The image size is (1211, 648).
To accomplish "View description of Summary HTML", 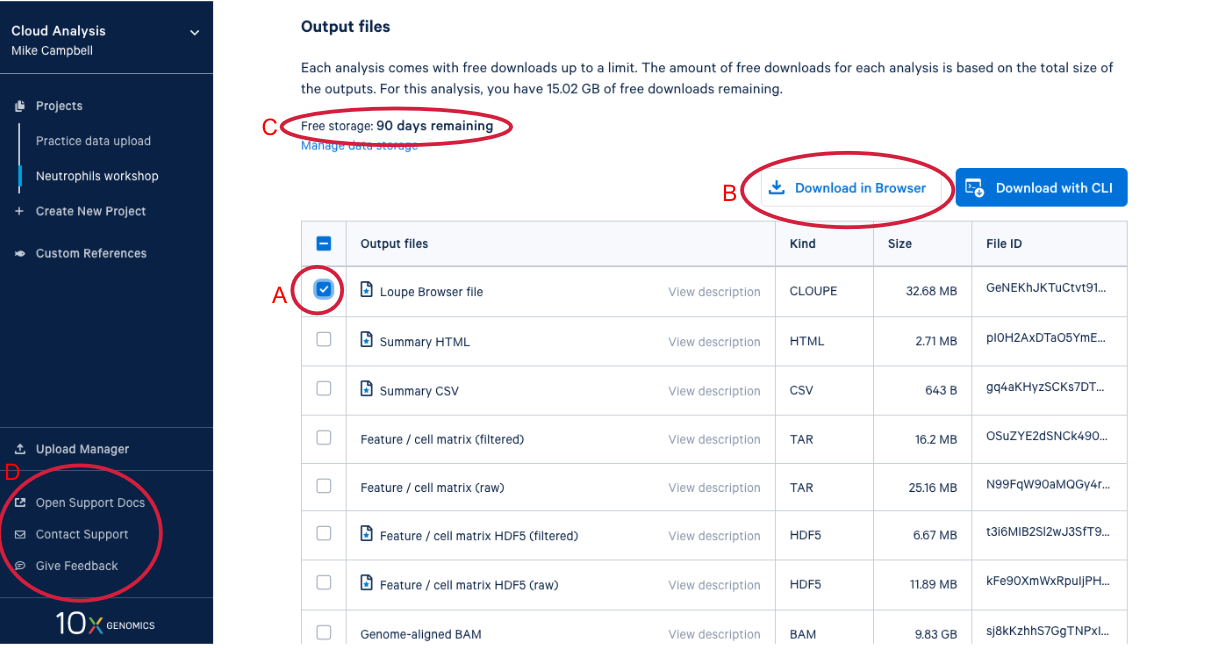I will 714,342.
